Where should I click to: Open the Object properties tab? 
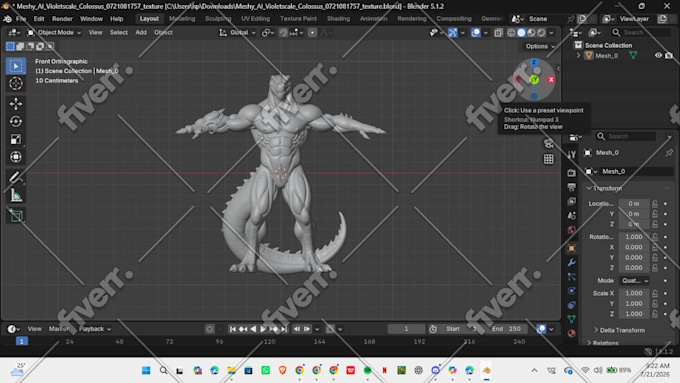tap(572, 248)
